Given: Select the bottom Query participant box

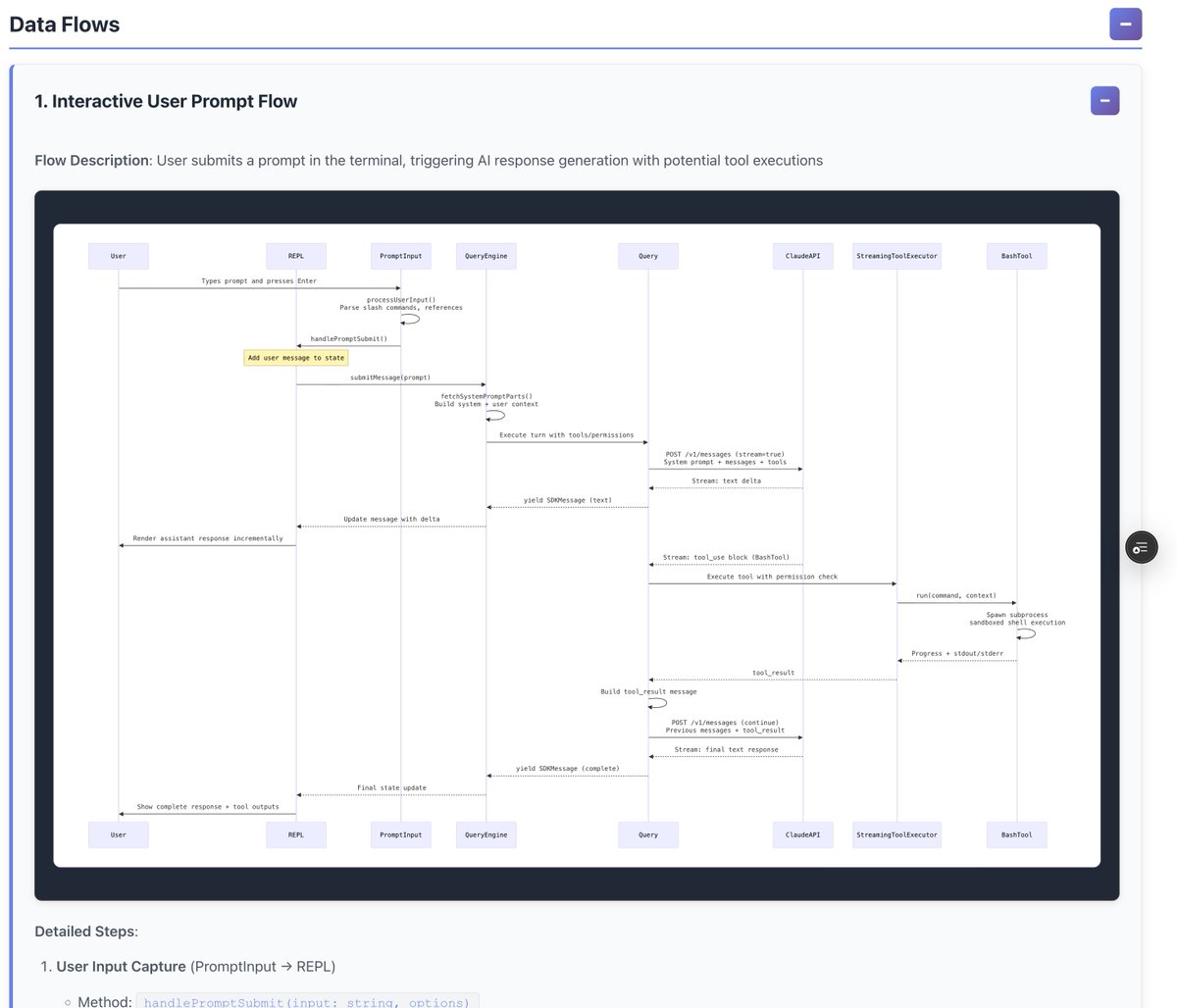Looking at the screenshot, I should click(648, 834).
